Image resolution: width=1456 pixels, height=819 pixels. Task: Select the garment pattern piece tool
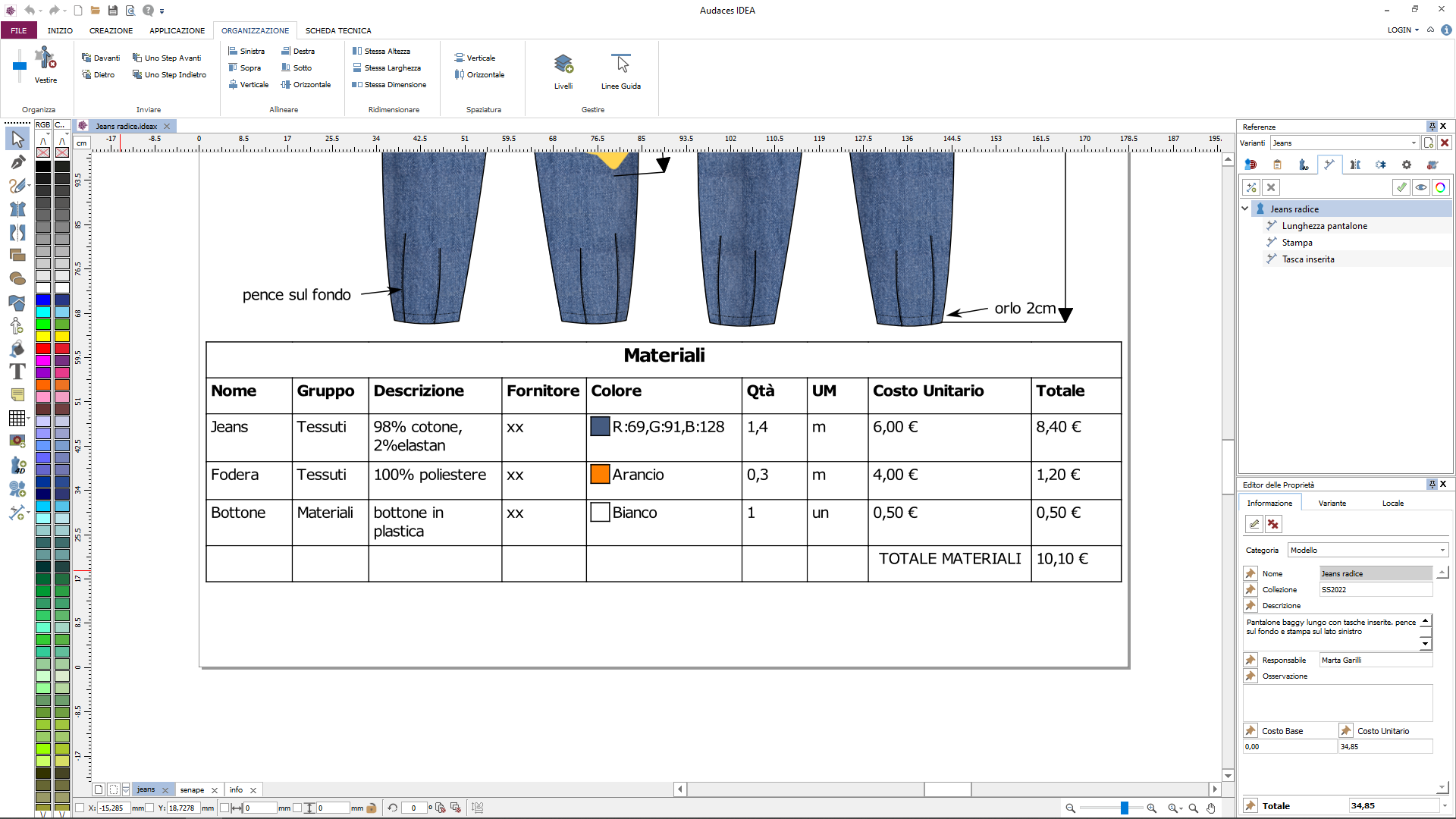[x=17, y=209]
